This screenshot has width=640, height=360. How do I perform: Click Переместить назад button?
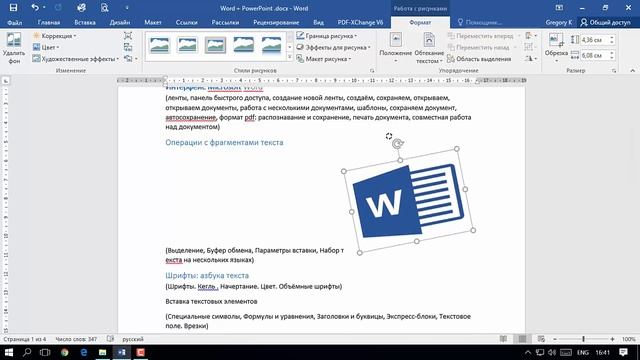pos(478,47)
